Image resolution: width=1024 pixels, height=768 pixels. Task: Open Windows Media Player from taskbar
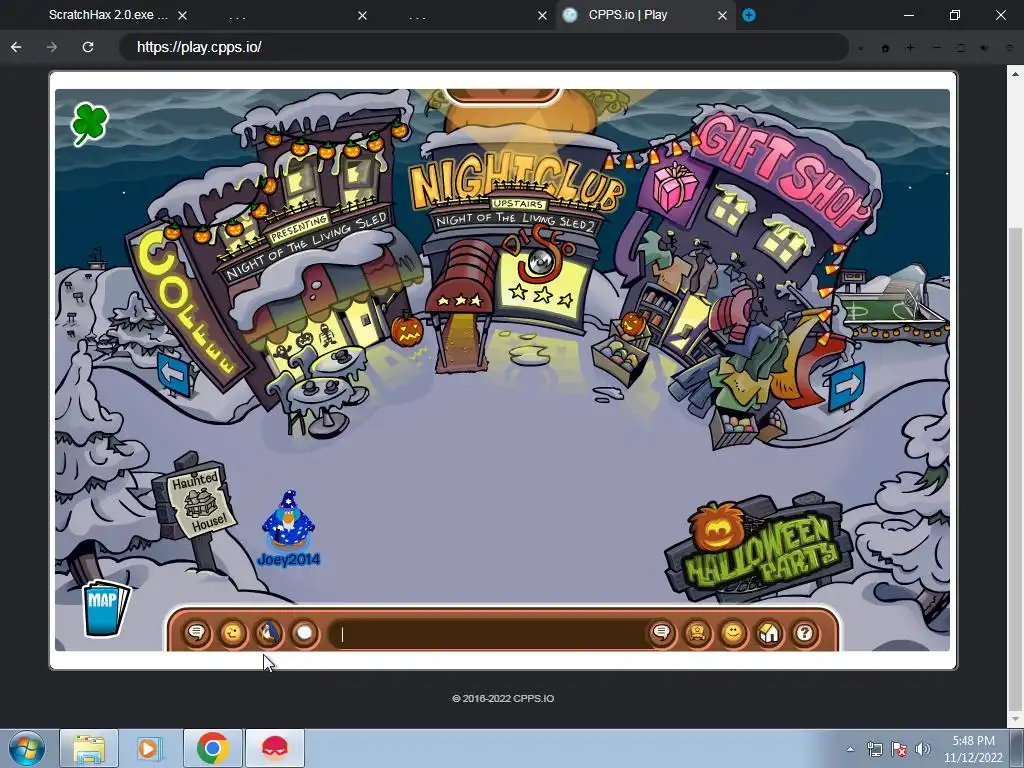pos(150,748)
